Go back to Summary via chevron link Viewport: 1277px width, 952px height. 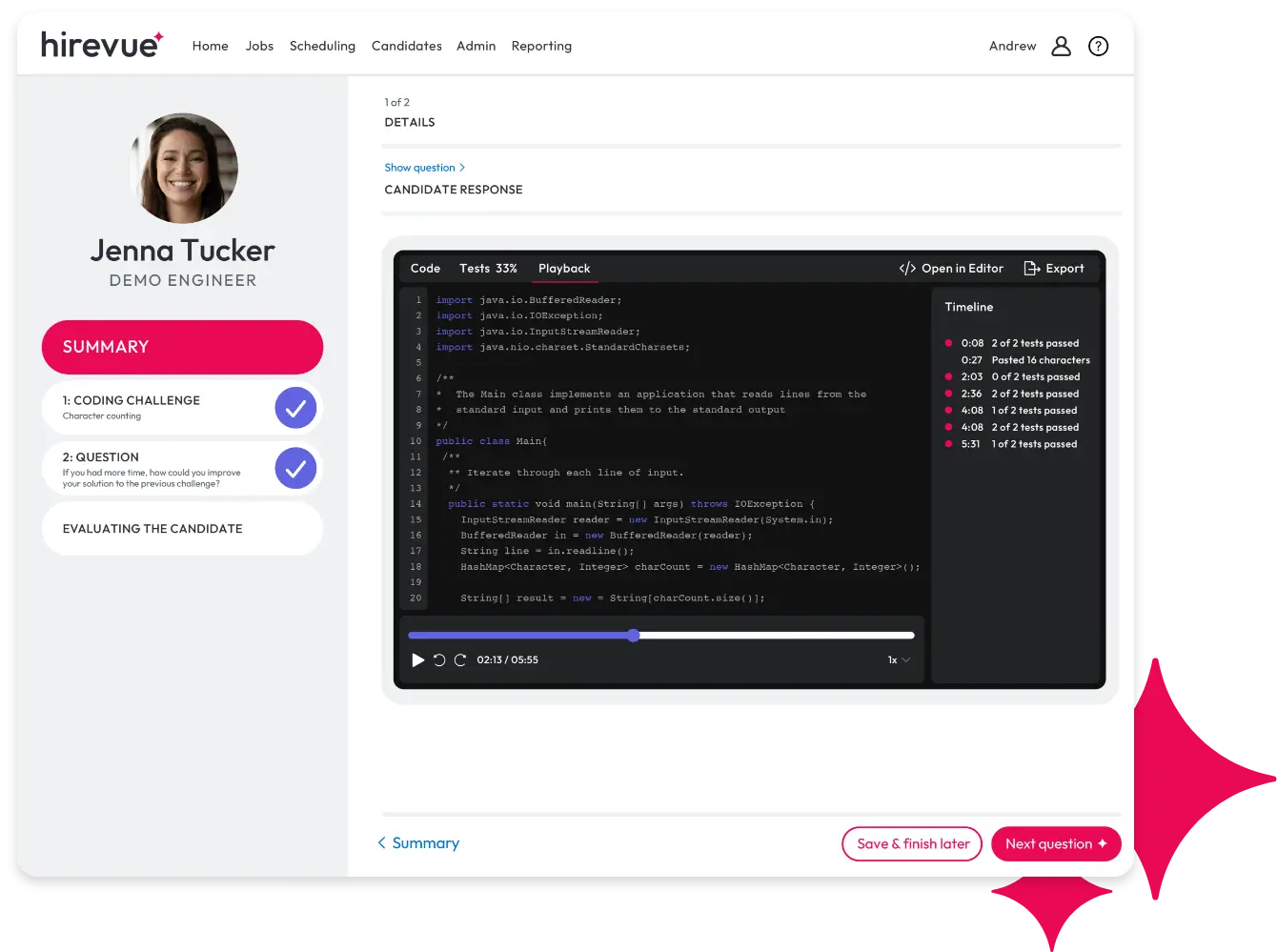point(418,843)
